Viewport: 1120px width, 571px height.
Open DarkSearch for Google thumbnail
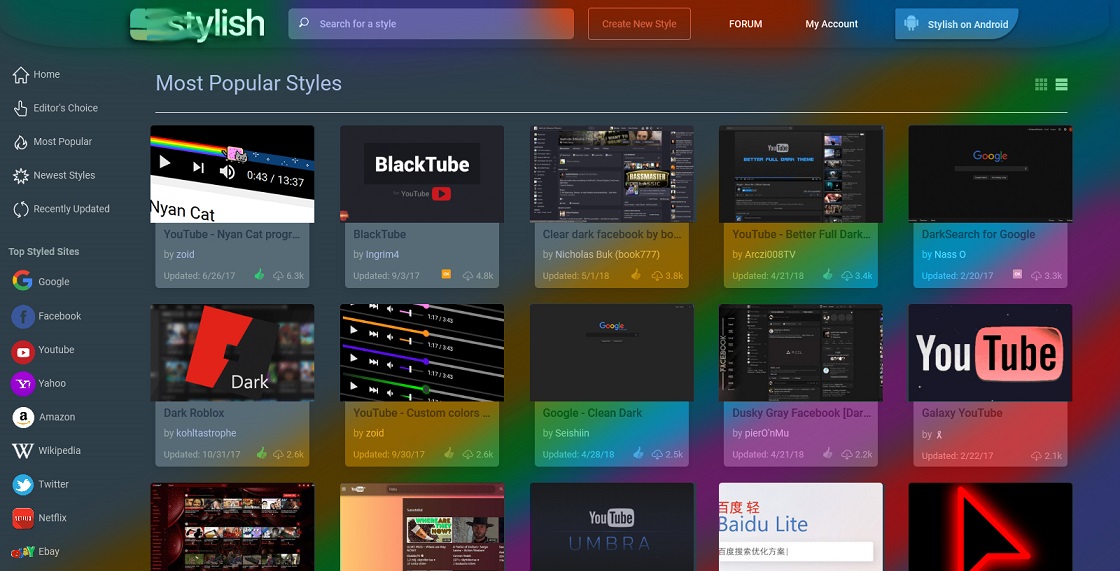tap(990, 174)
